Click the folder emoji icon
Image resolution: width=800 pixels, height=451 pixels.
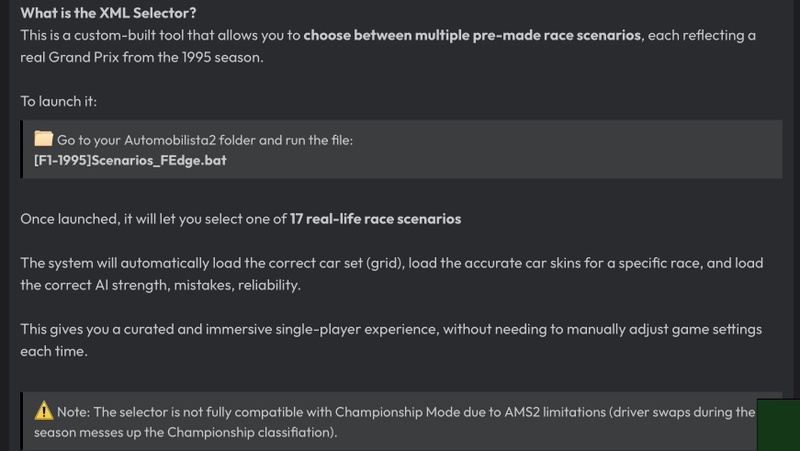43,139
